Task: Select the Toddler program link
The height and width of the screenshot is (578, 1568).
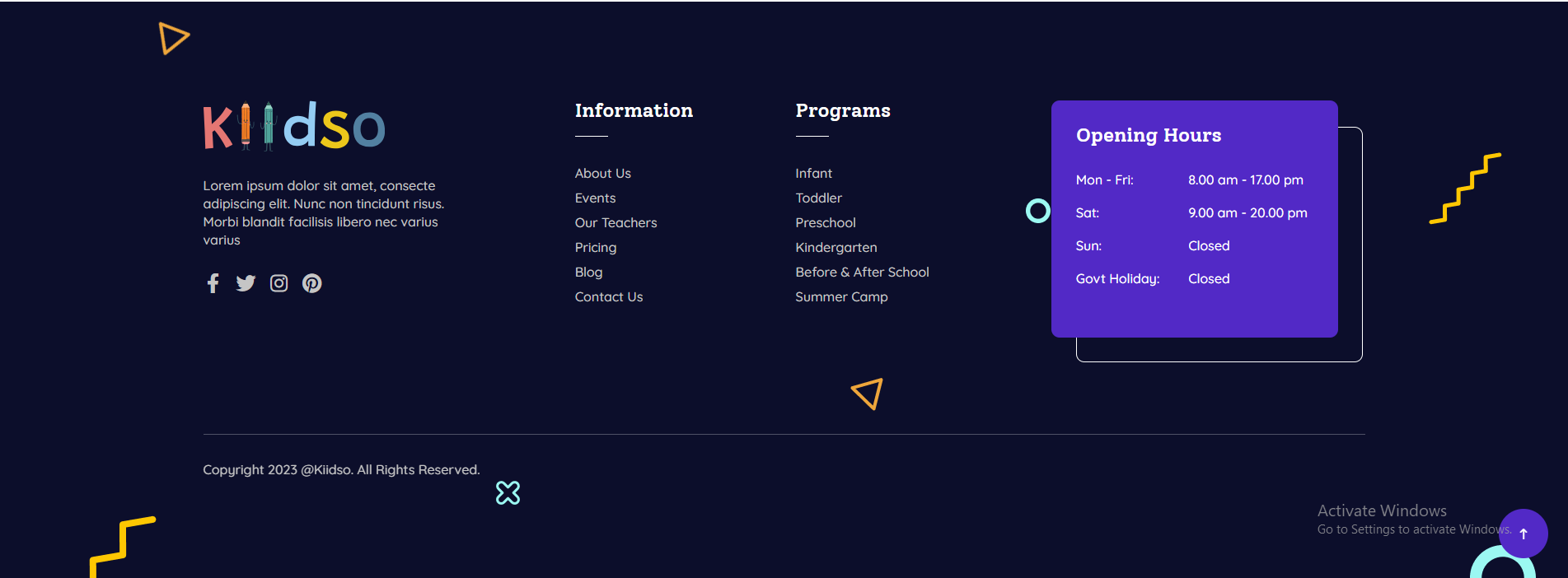Action: (x=818, y=198)
